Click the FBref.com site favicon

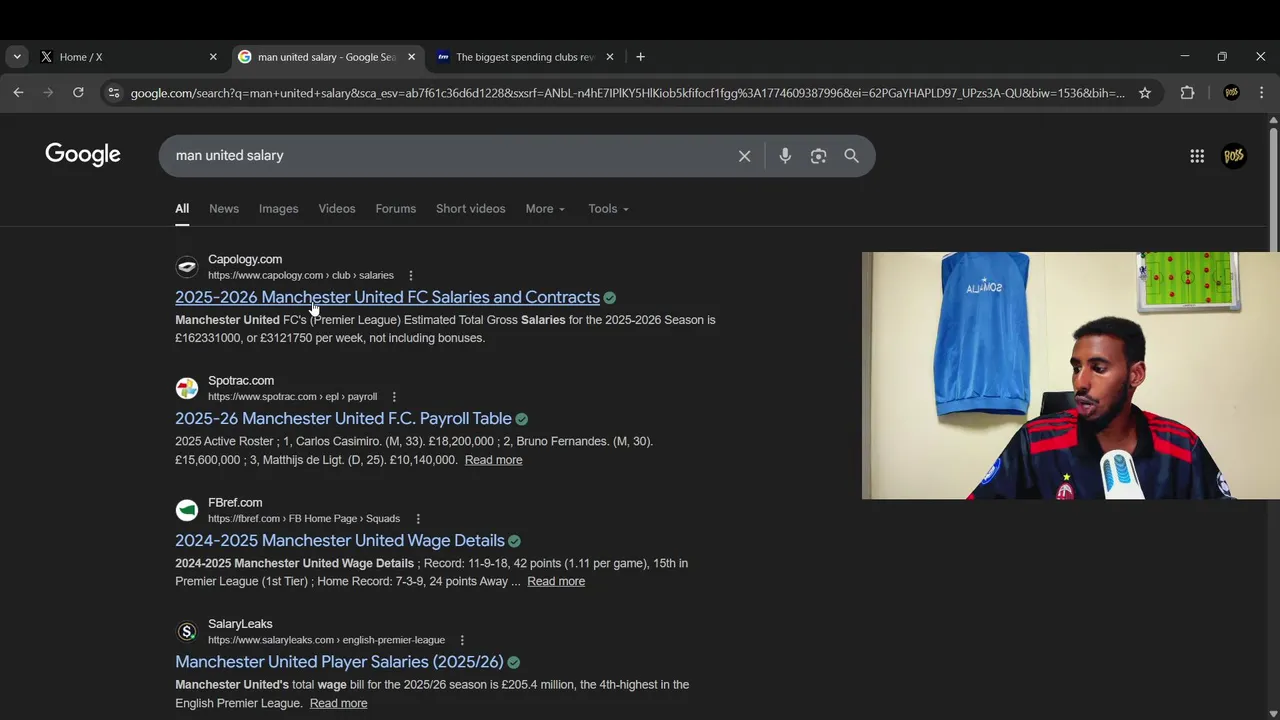187,510
